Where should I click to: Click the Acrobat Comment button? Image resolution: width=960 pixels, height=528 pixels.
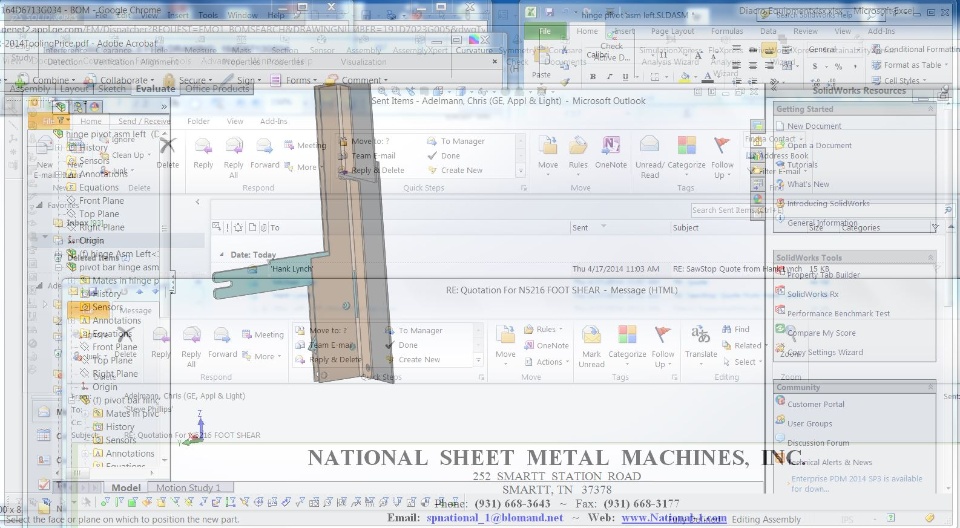(x=356, y=80)
